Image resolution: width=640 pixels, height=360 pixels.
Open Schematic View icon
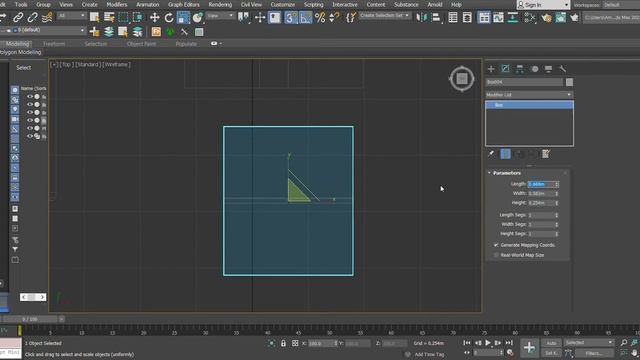513,18
